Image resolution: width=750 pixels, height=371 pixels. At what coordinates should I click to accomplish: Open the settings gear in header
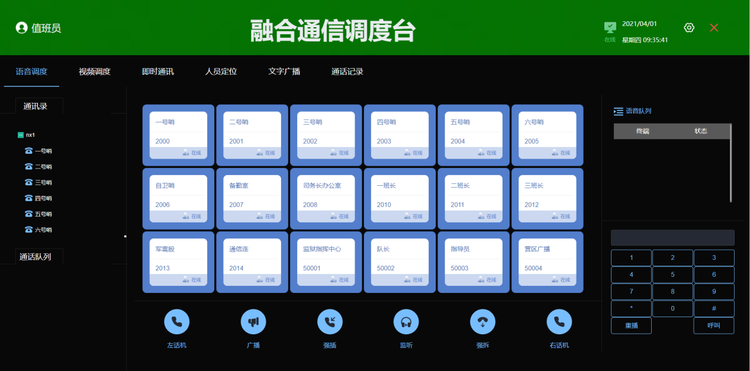click(689, 28)
